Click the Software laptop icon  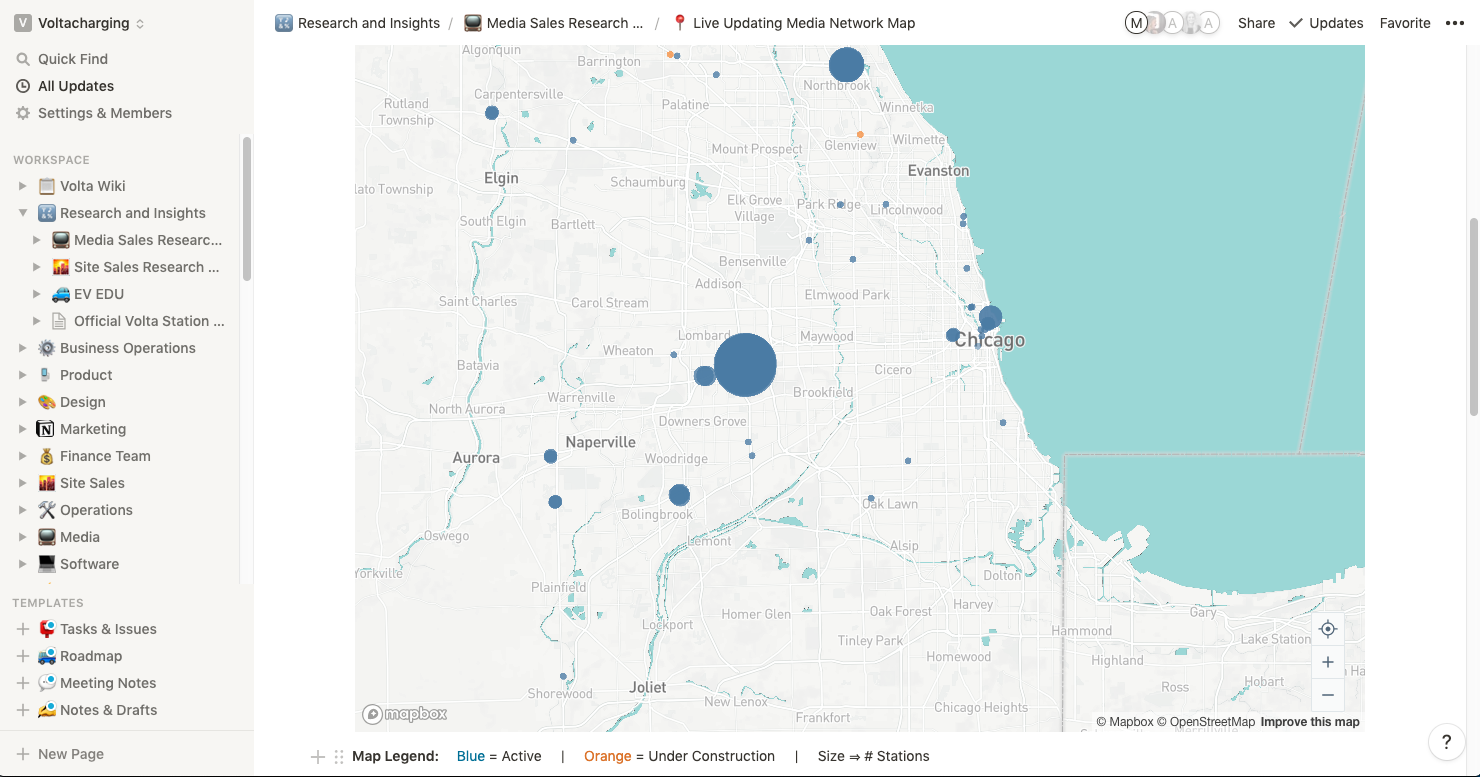point(46,564)
